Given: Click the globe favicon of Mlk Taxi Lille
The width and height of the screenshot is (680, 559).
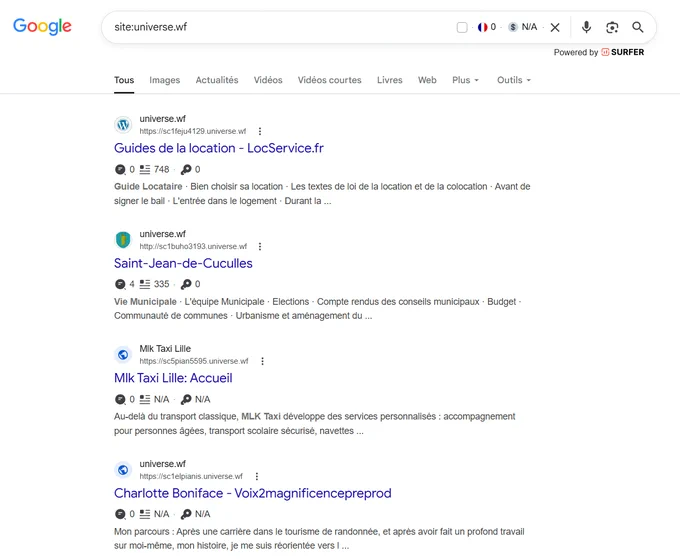Looking at the screenshot, I should [x=123, y=355].
